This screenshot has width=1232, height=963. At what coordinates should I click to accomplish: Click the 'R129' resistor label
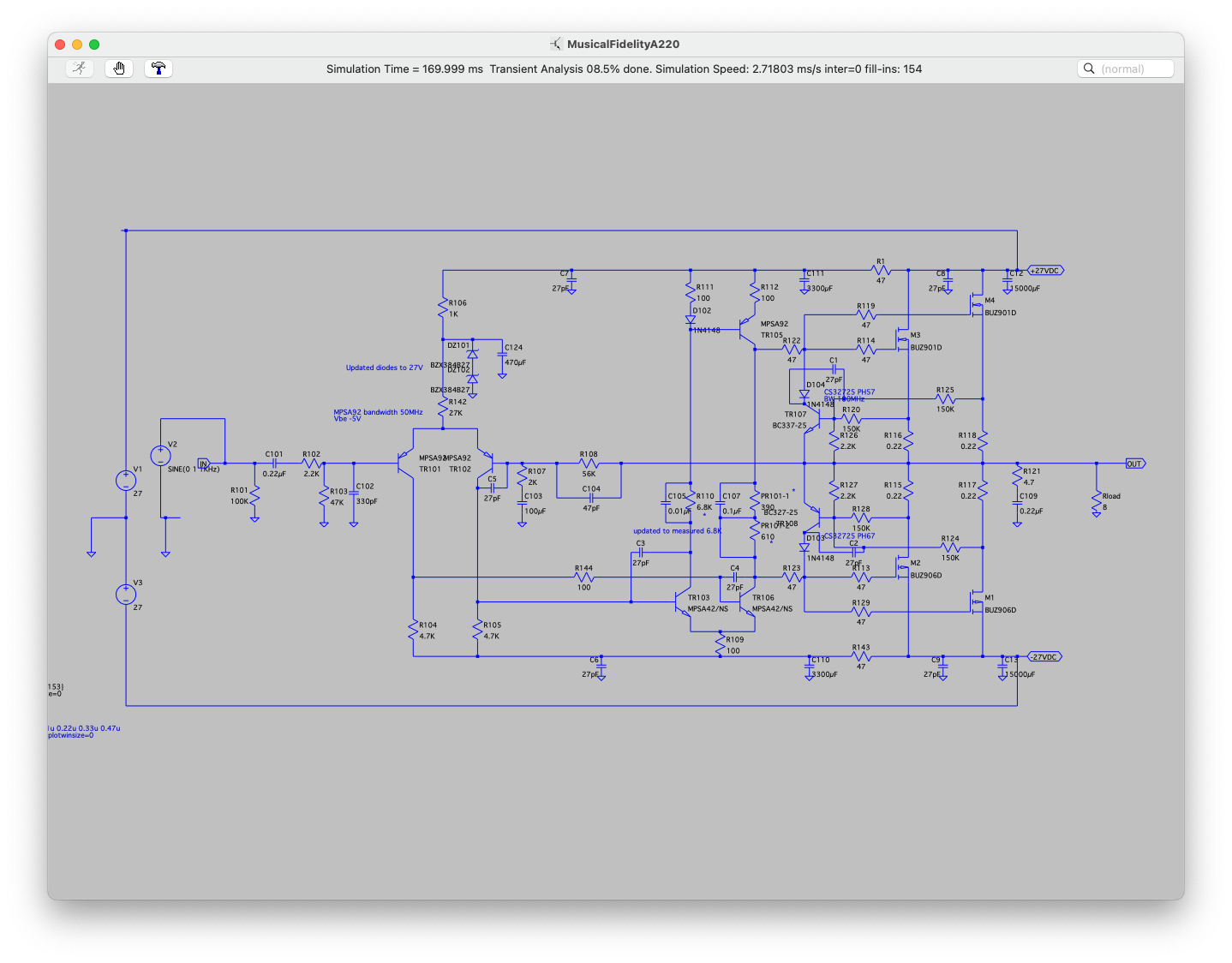click(x=861, y=604)
